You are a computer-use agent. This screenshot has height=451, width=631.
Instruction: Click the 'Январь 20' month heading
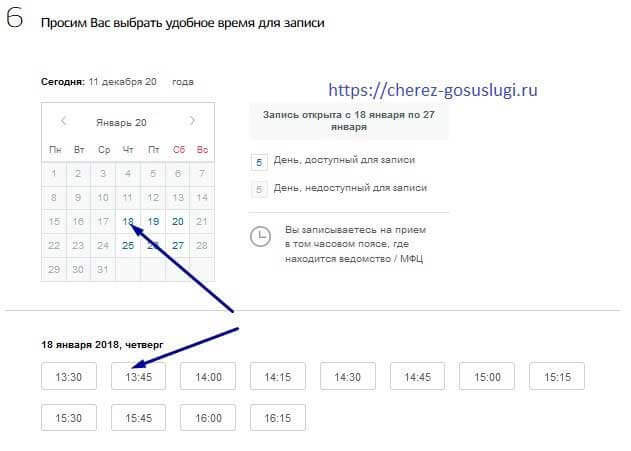click(121, 123)
